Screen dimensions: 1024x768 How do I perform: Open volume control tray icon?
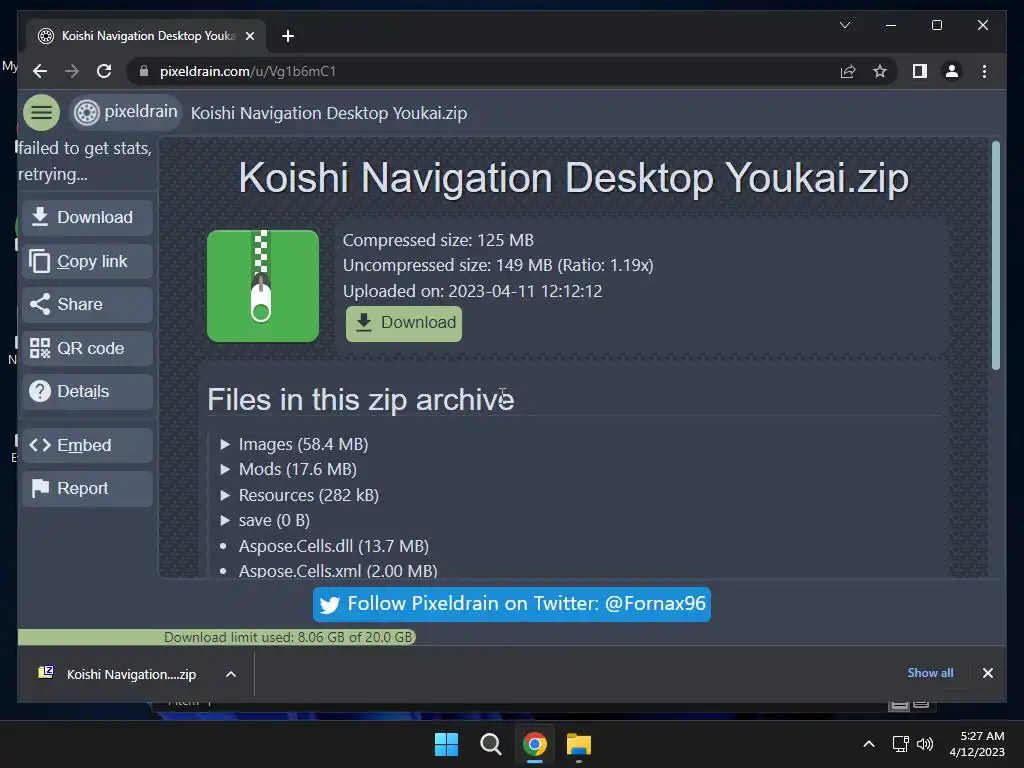tap(925, 744)
